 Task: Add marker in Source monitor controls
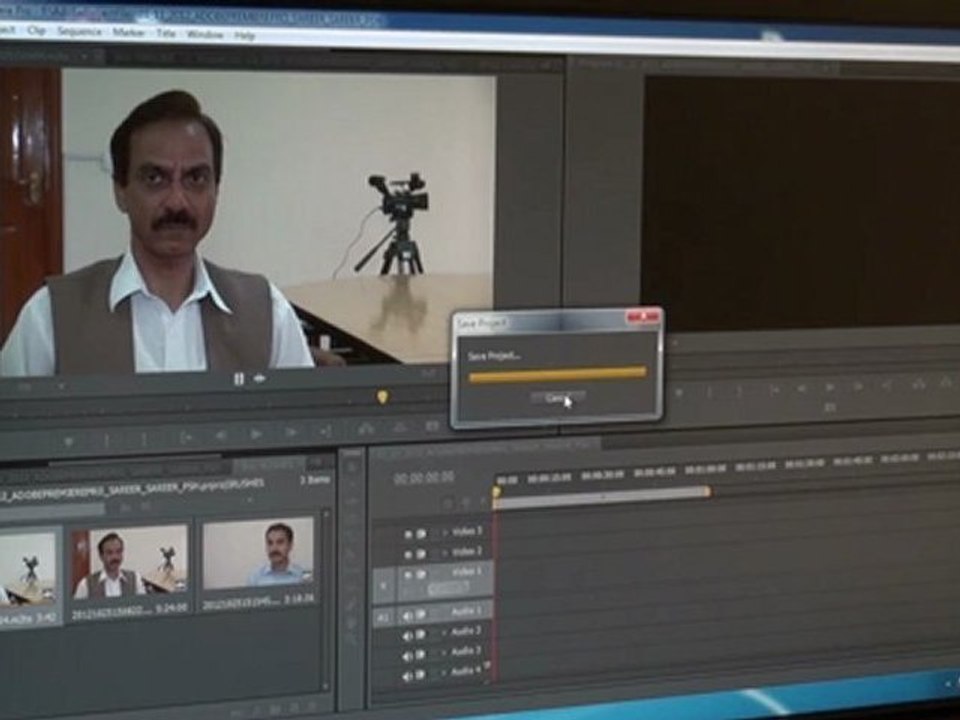pos(69,441)
